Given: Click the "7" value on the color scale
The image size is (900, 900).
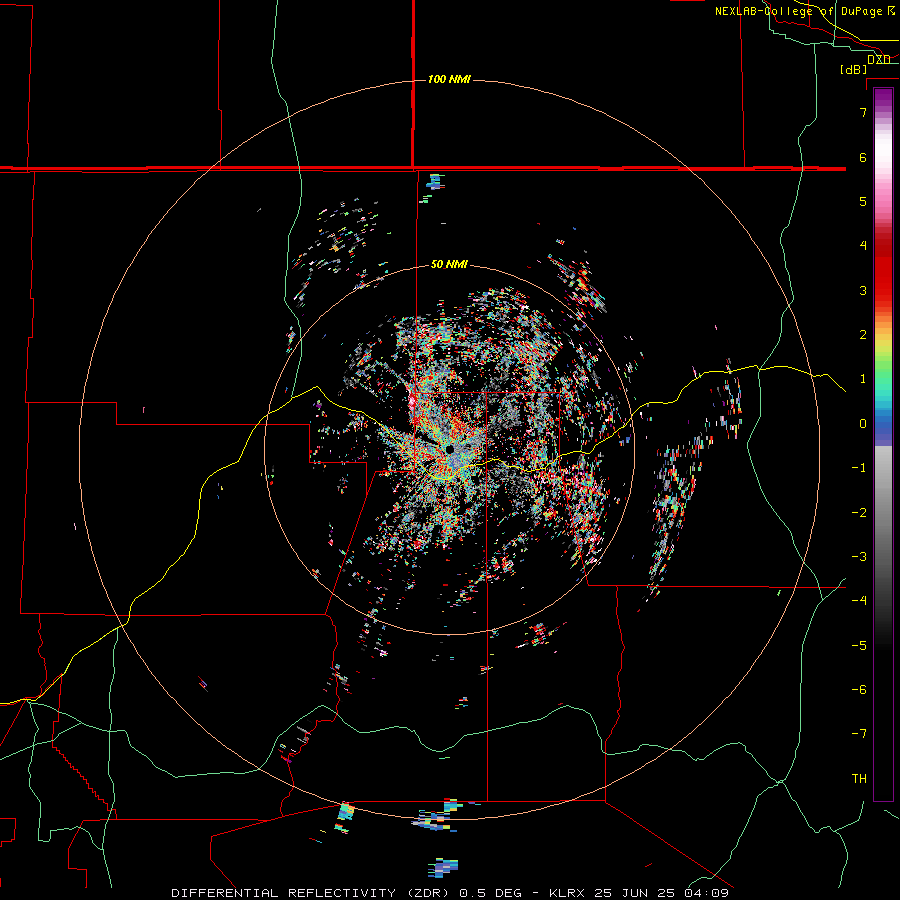Looking at the screenshot, I should pos(863,112).
